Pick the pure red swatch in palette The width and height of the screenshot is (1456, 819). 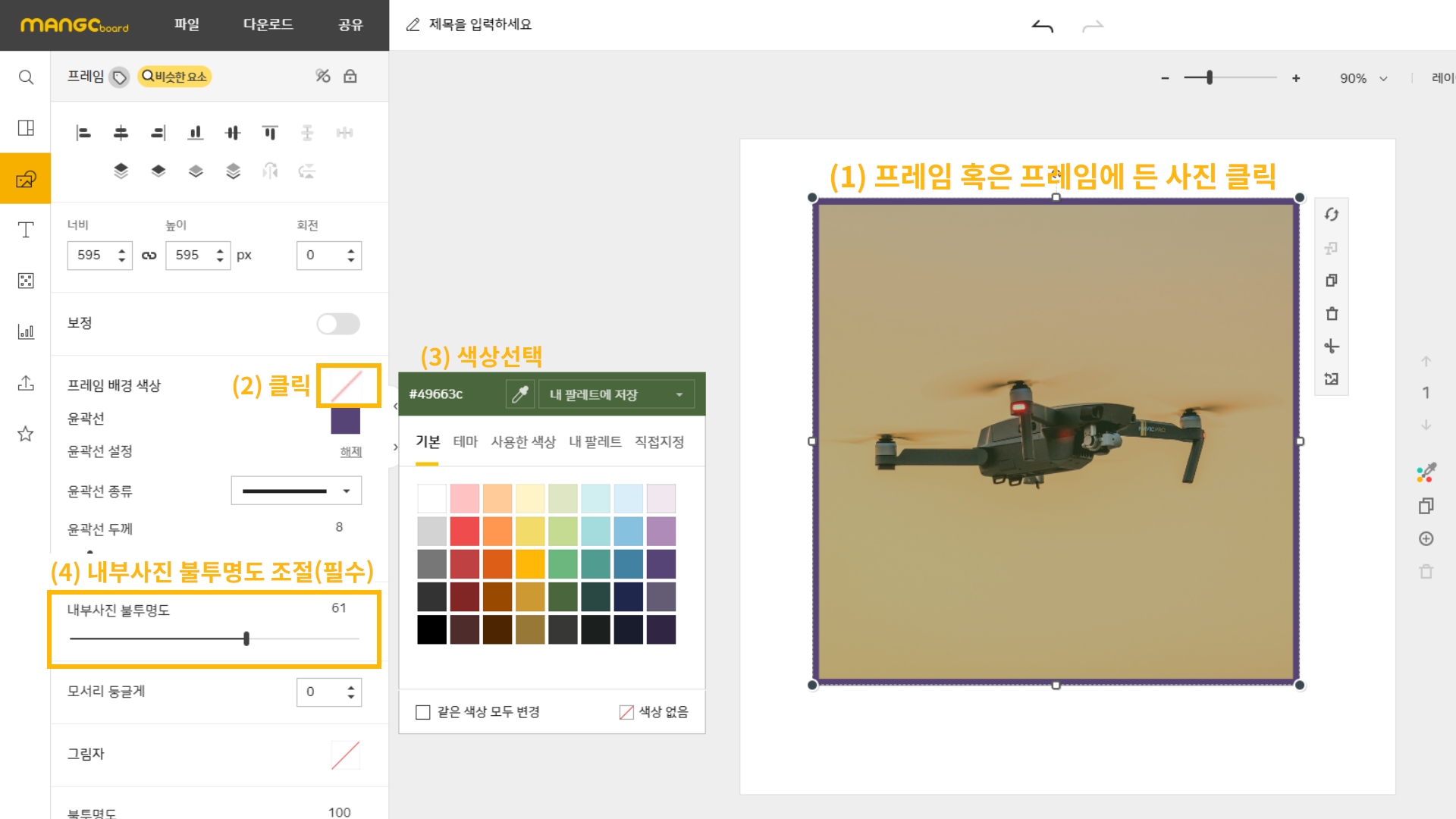point(465,532)
